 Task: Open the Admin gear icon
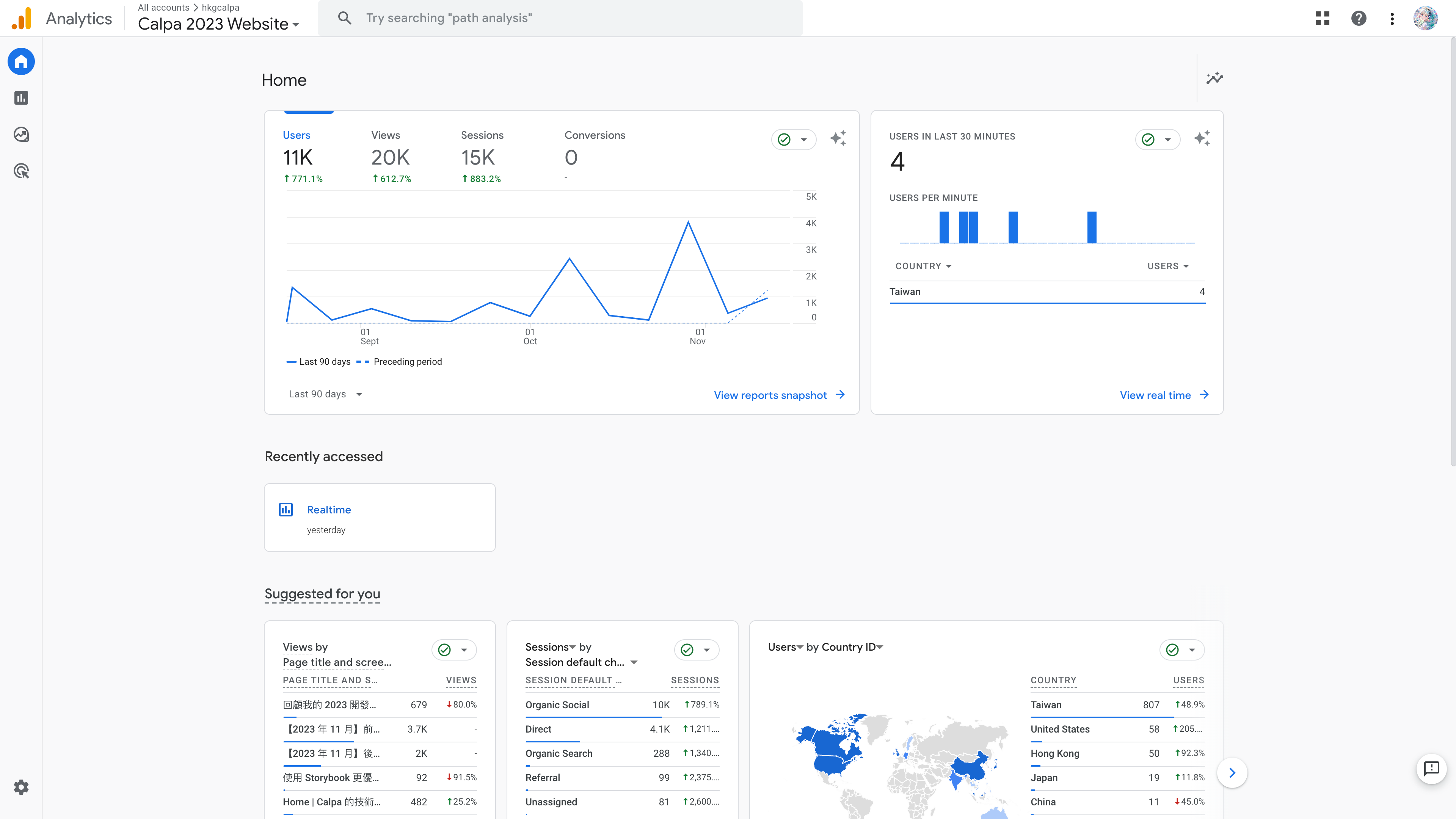coord(21,787)
